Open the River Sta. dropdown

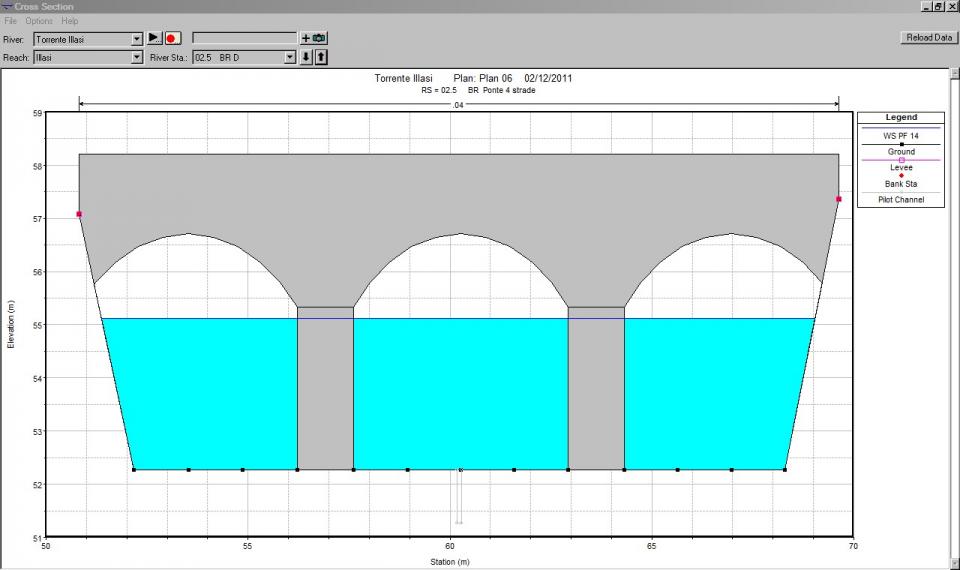pyautogui.click(x=290, y=58)
